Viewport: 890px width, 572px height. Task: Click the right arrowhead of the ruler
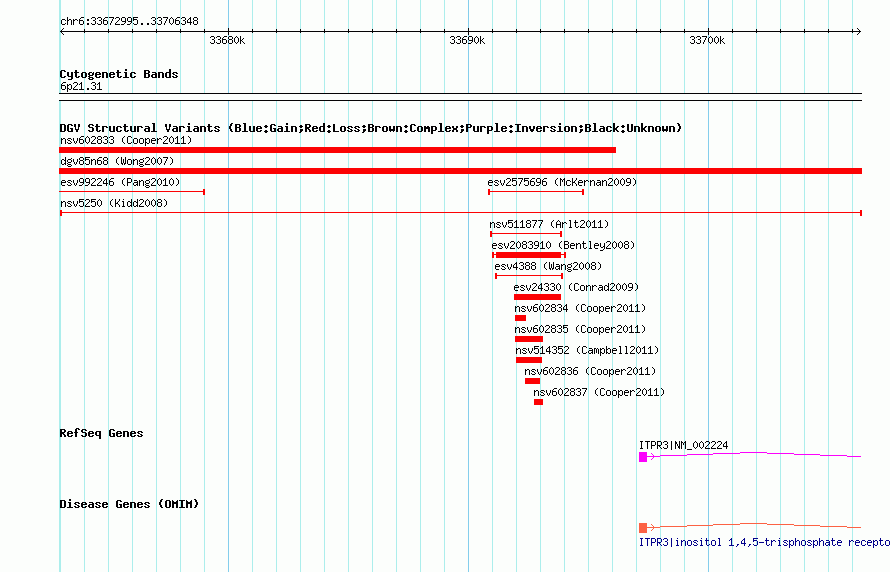point(858,31)
